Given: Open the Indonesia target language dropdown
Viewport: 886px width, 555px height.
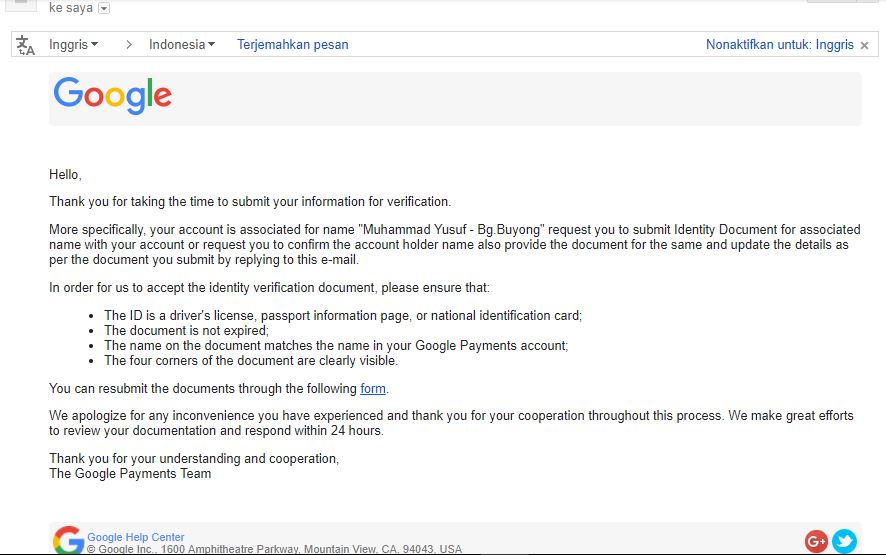Looking at the screenshot, I should [x=182, y=44].
